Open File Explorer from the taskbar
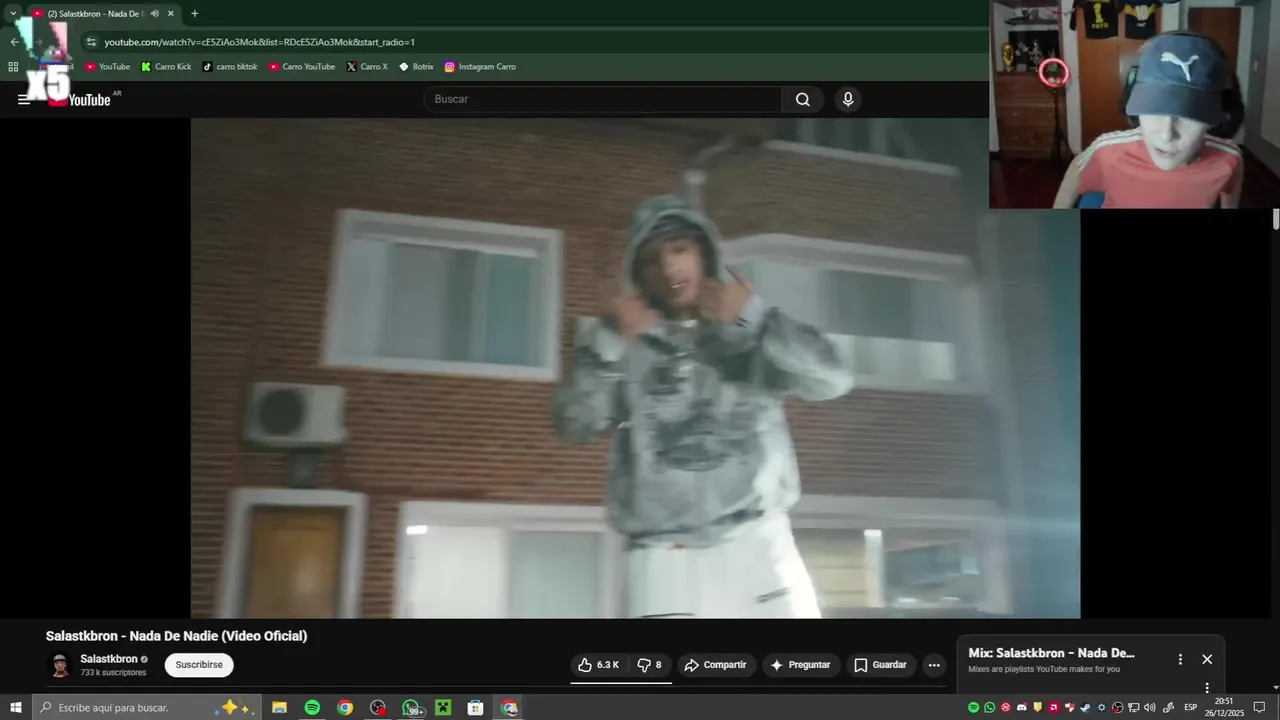Viewport: 1280px width, 720px height. coord(279,708)
